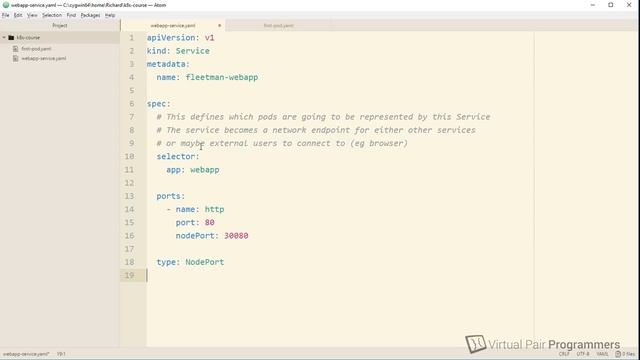Click the 'metadata:' key on line 3
Screen dimensions: 640x360
pos(168,64)
